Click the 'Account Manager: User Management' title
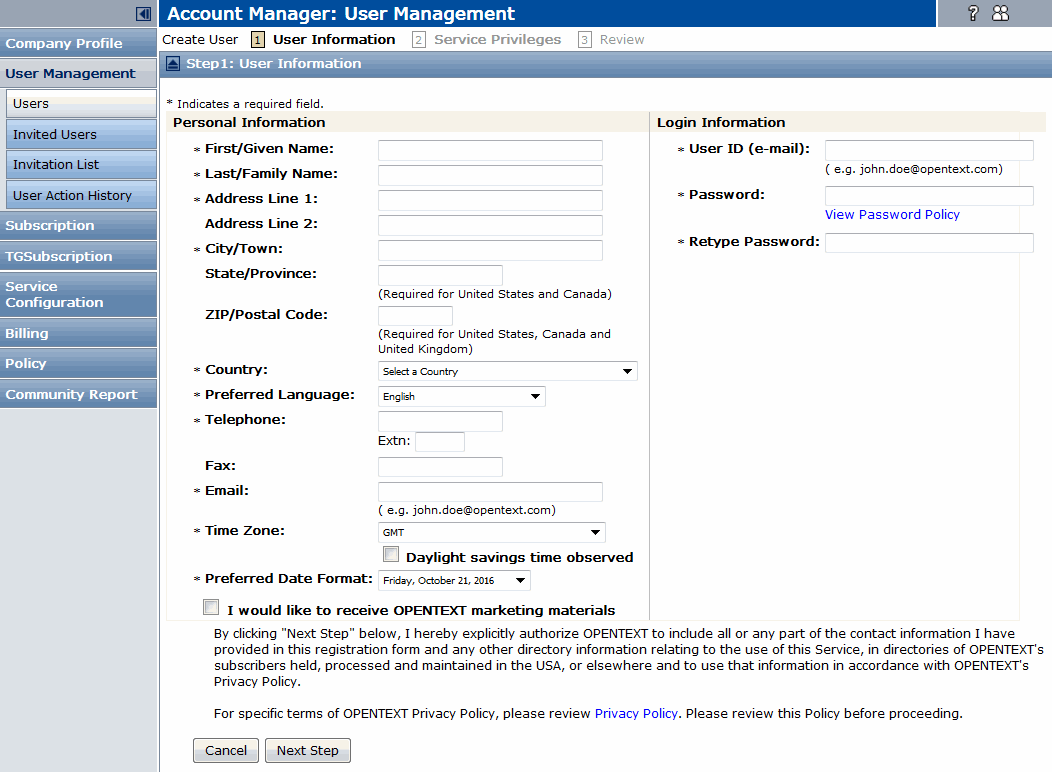The width and height of the screenshot is (1052, 772). [341, 13]
